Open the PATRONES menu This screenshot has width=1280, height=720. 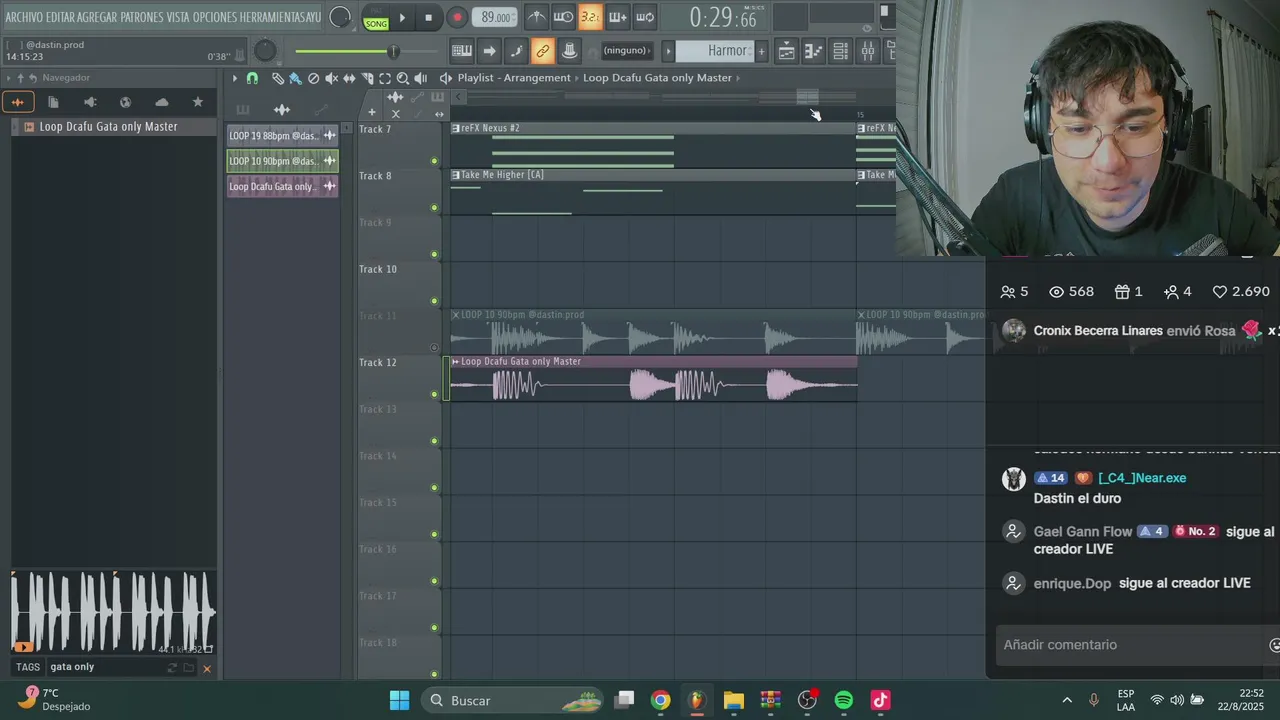(142, 17)
